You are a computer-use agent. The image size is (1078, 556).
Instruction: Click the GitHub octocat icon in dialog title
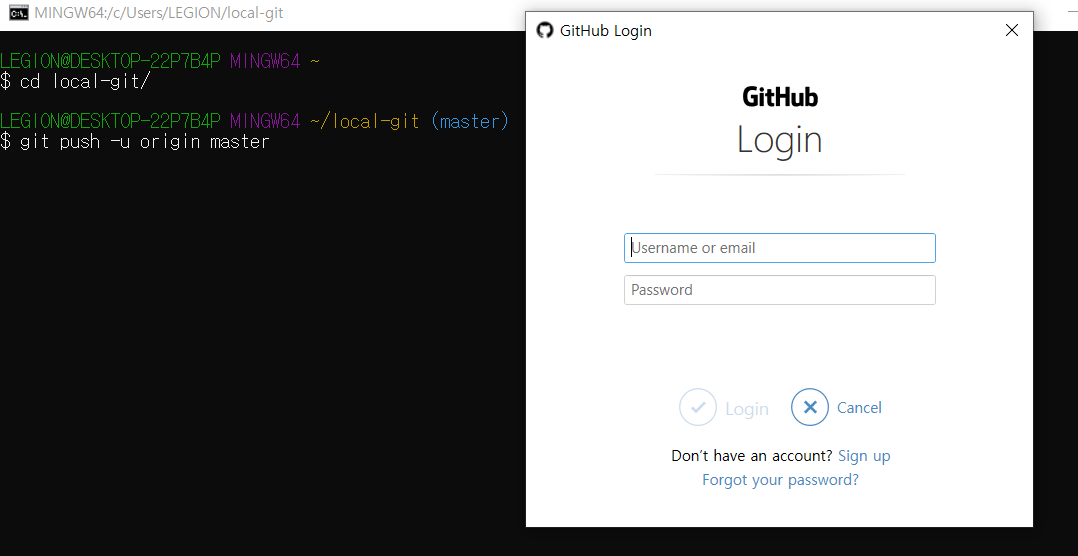pos(544,30)
